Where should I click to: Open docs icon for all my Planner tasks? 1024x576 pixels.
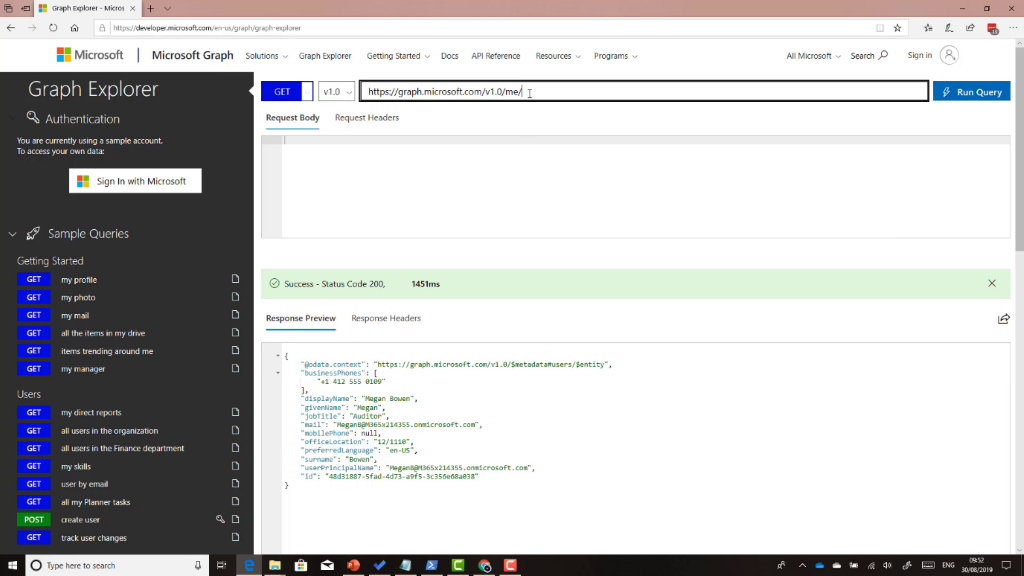coord(235,502)
